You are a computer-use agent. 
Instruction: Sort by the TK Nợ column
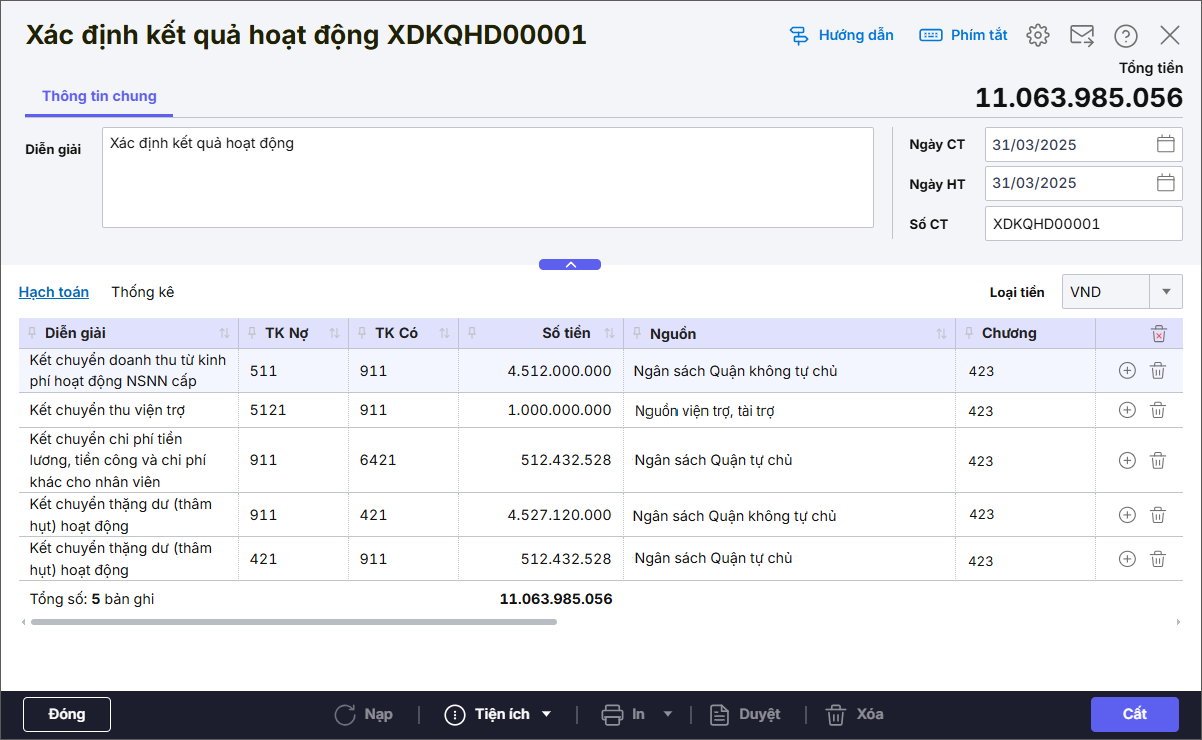tap(334, 333)
